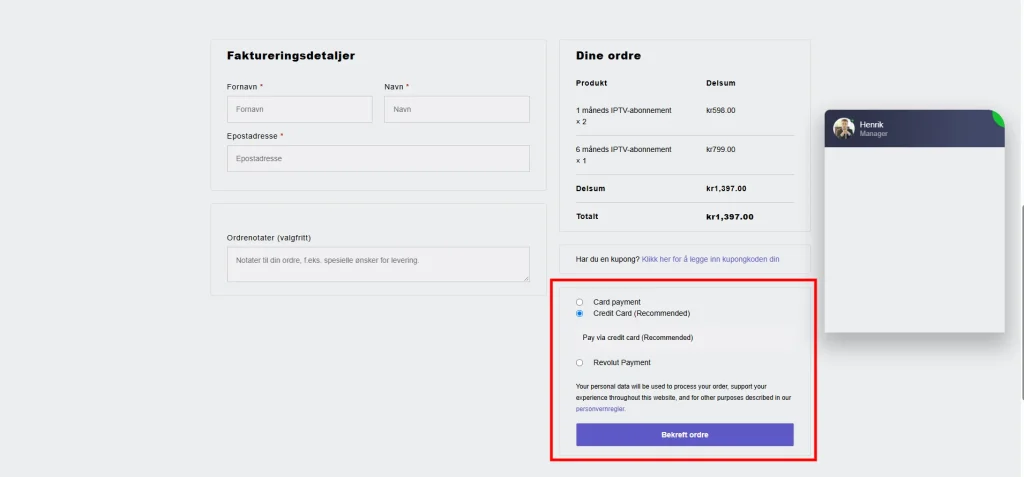
Task: Click the Henrik Manager chat header
Action: click(914, 128)
